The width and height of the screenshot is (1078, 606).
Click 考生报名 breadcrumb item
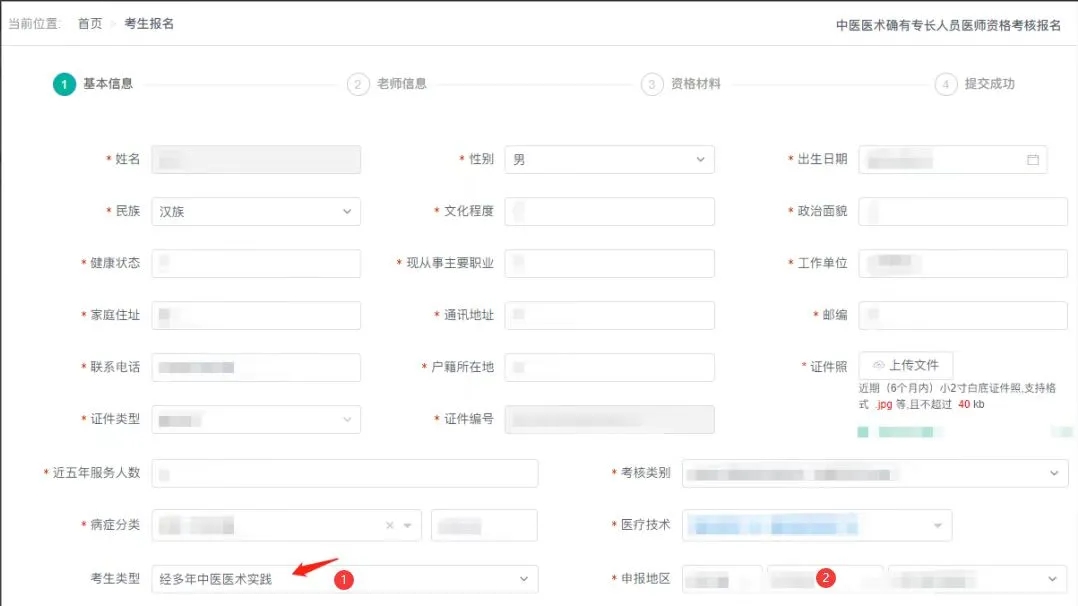click(x=149, y=24)
